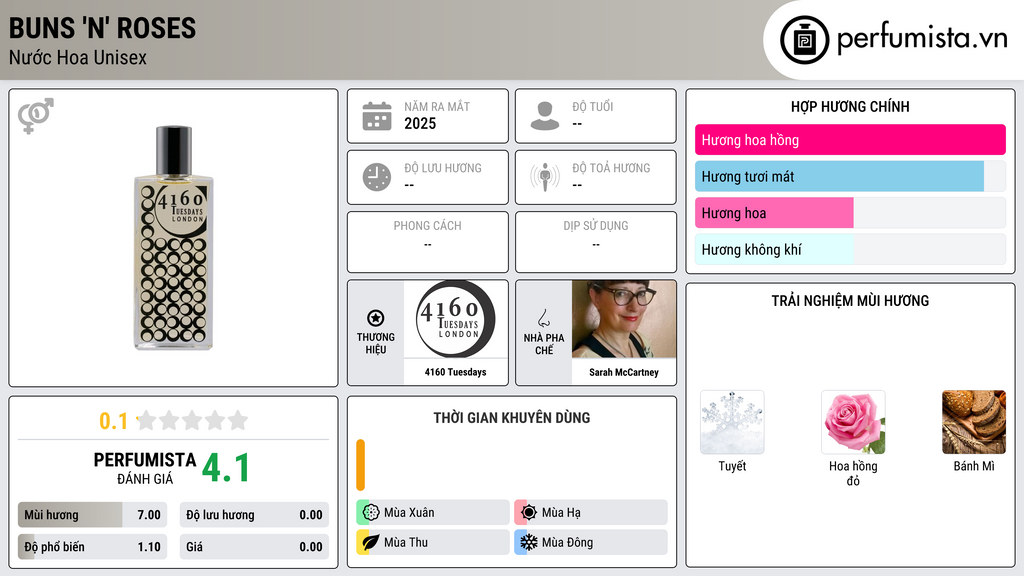Click the sun icon for Mùa Hạ

pyautogui.click(x=529, y=513)
